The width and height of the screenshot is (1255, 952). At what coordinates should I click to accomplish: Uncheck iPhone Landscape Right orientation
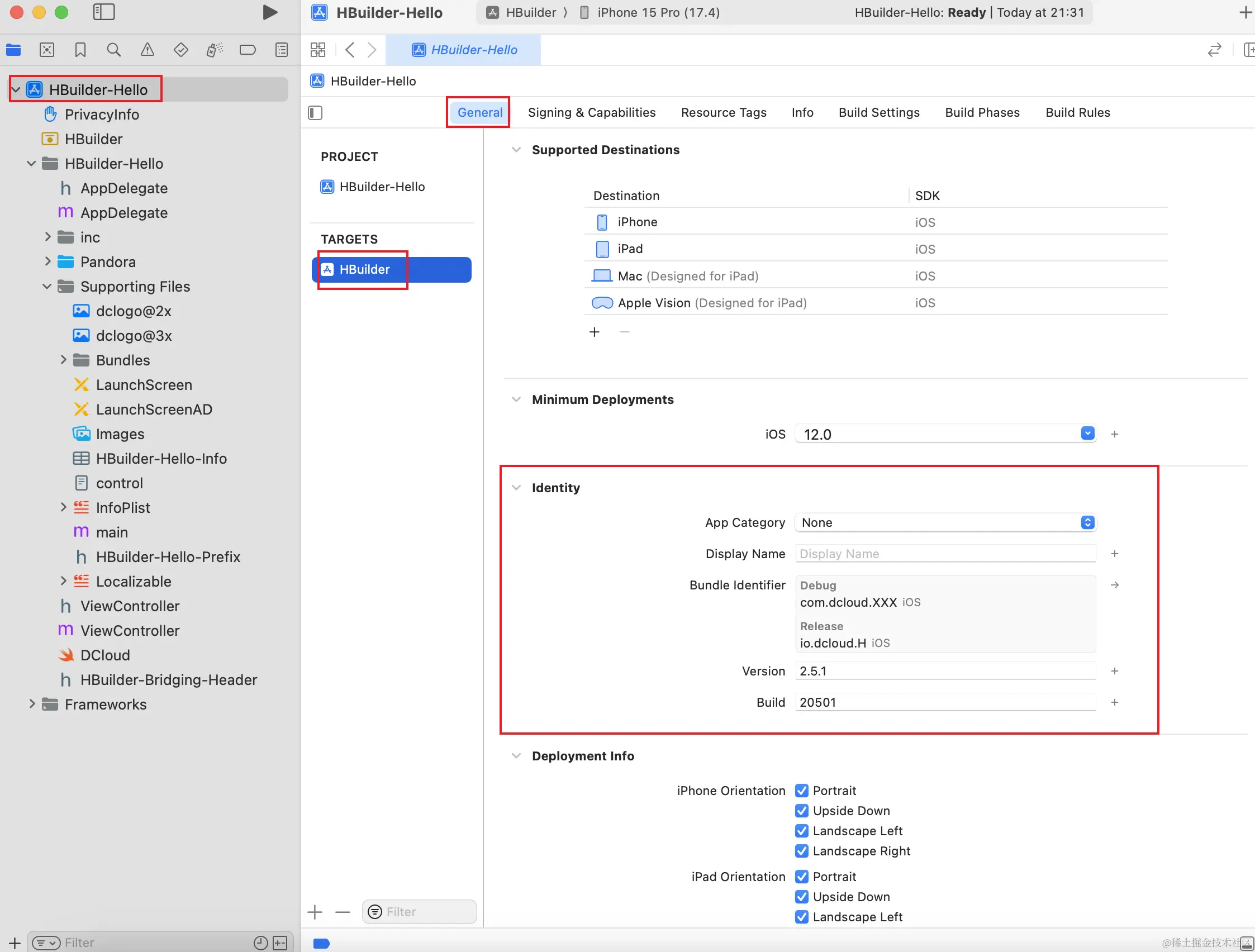click(801, 851)
